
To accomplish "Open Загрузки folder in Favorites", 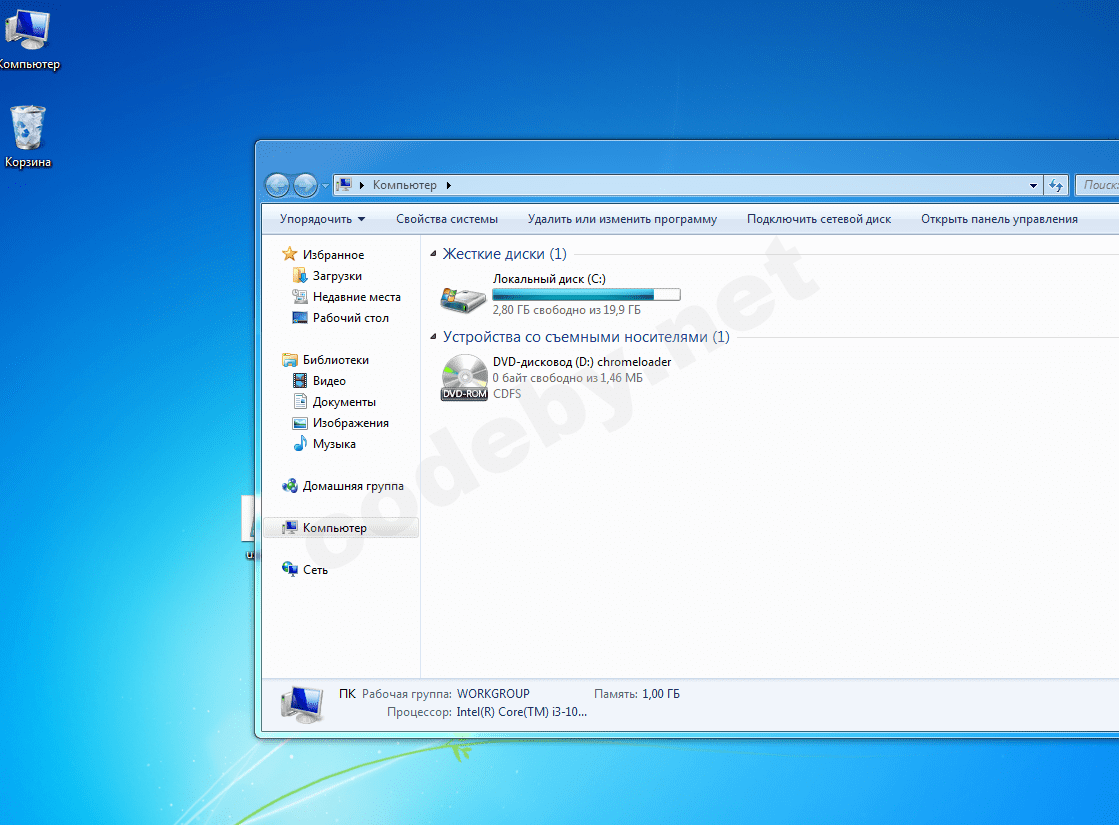I will (x=337, y=276).
